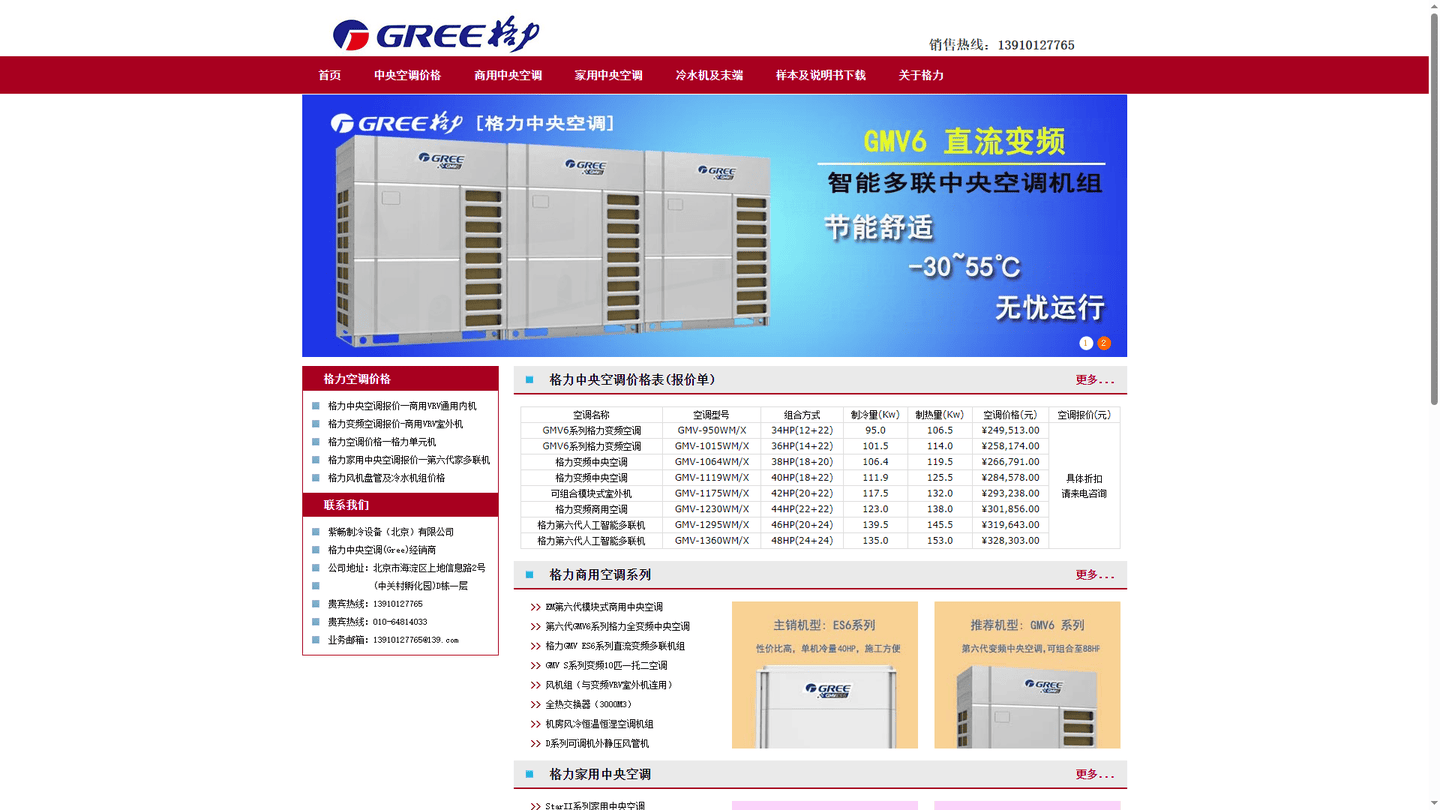This screenshot has height=810, width=1440.
Task: Open 格力变频空调报价-商用VRV室外机 link
Action: (395, 424)
